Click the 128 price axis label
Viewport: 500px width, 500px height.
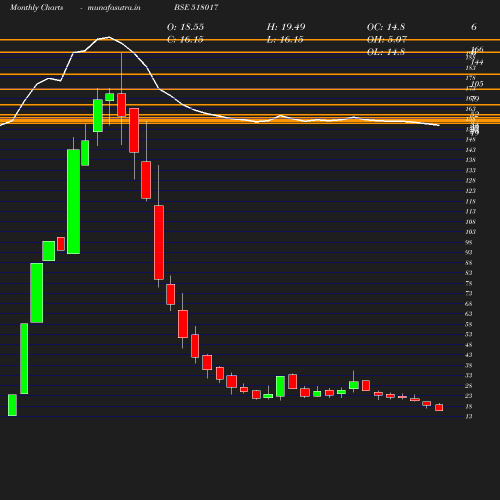click(470, 180)
